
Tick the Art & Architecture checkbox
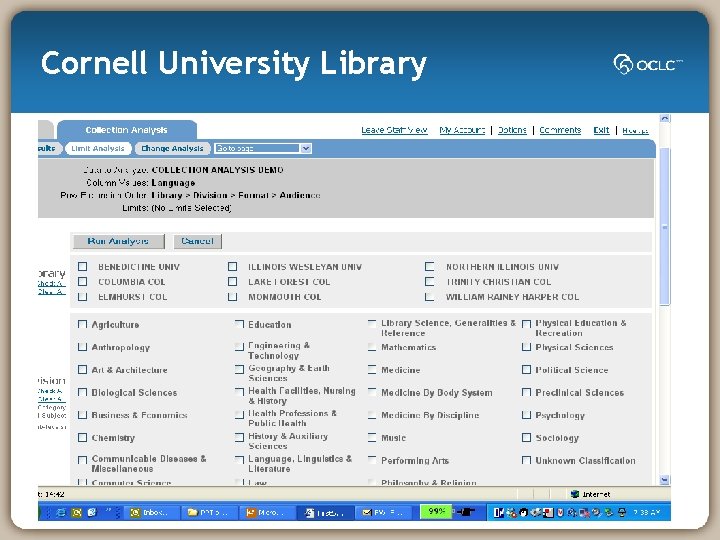pos(83,370)
